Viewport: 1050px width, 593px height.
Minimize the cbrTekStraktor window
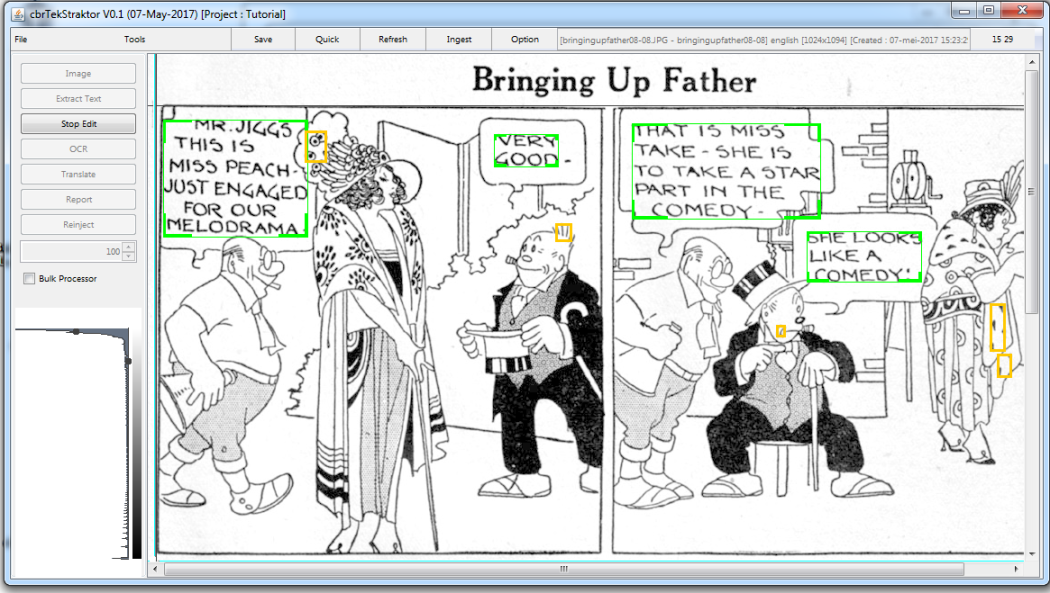pos(964,10)
